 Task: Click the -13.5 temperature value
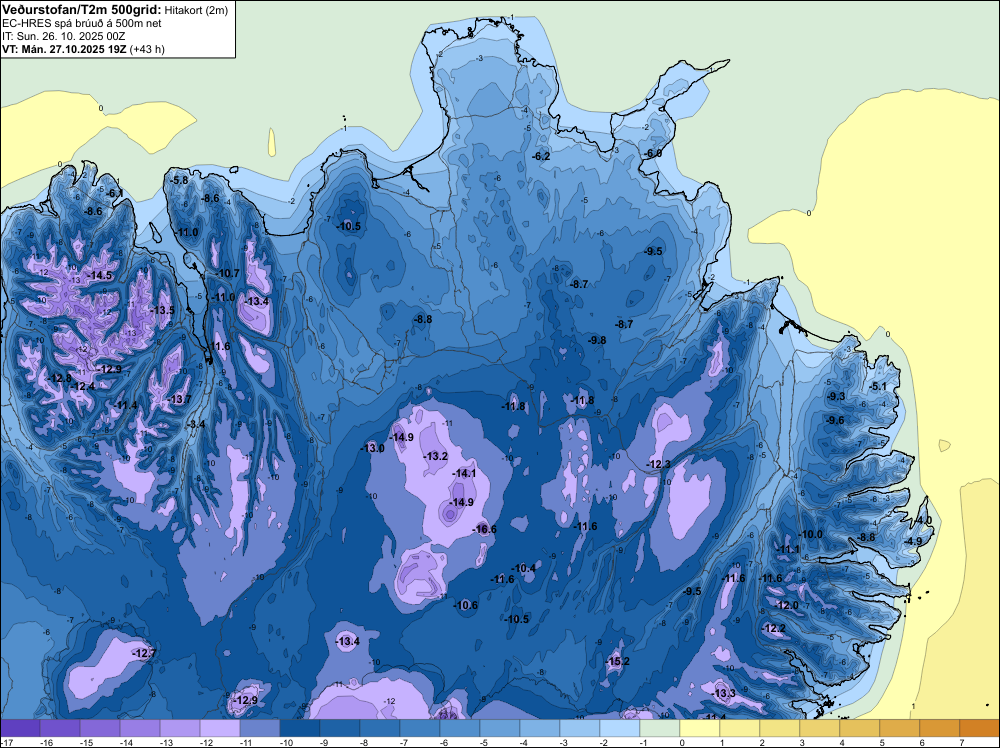click(163, 310)
